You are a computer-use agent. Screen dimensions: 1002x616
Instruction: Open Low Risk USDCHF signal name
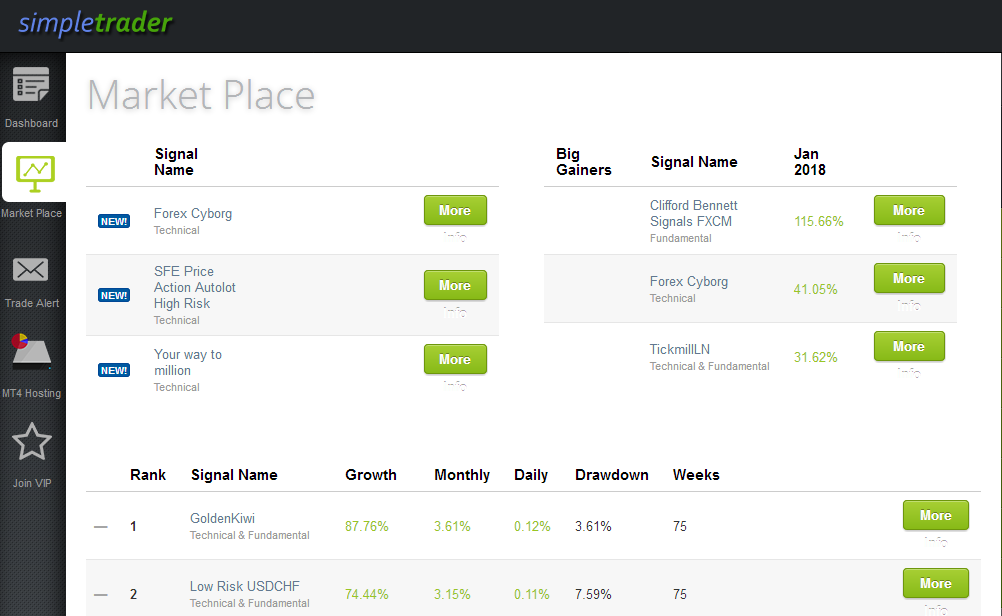(x=245, y=586)
